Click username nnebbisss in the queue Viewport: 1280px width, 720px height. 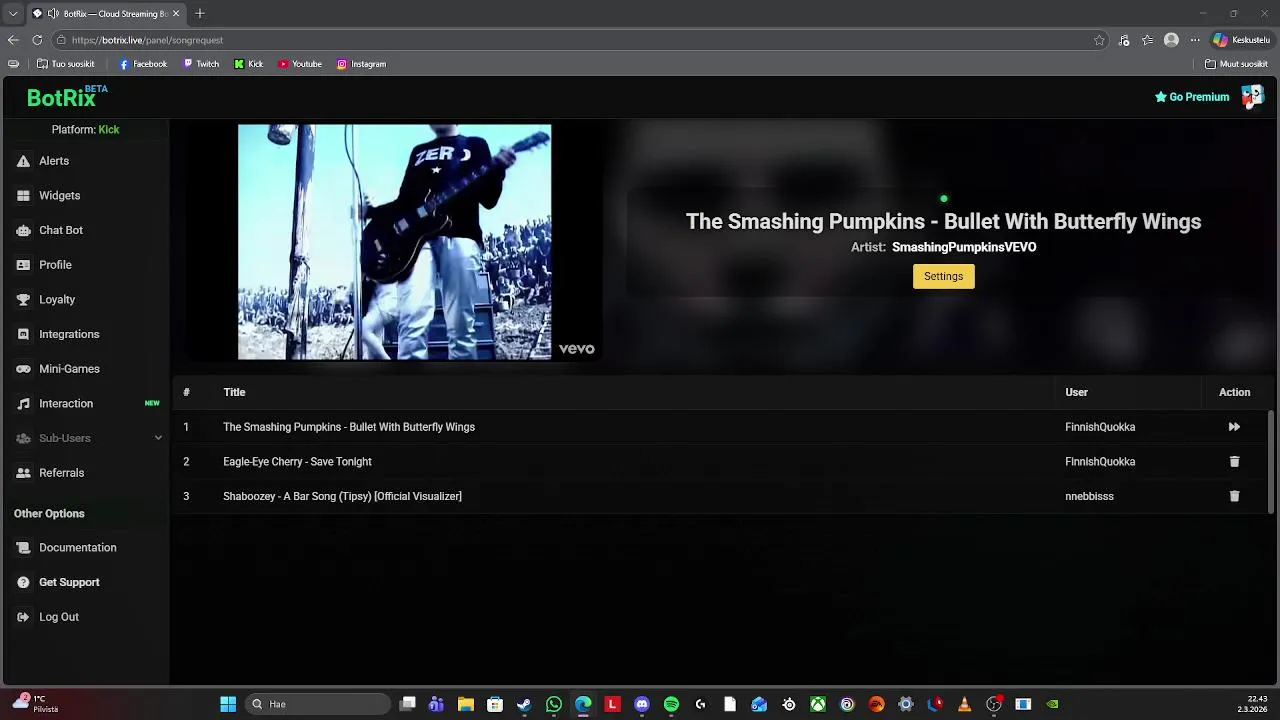(x=1089, y=496)
